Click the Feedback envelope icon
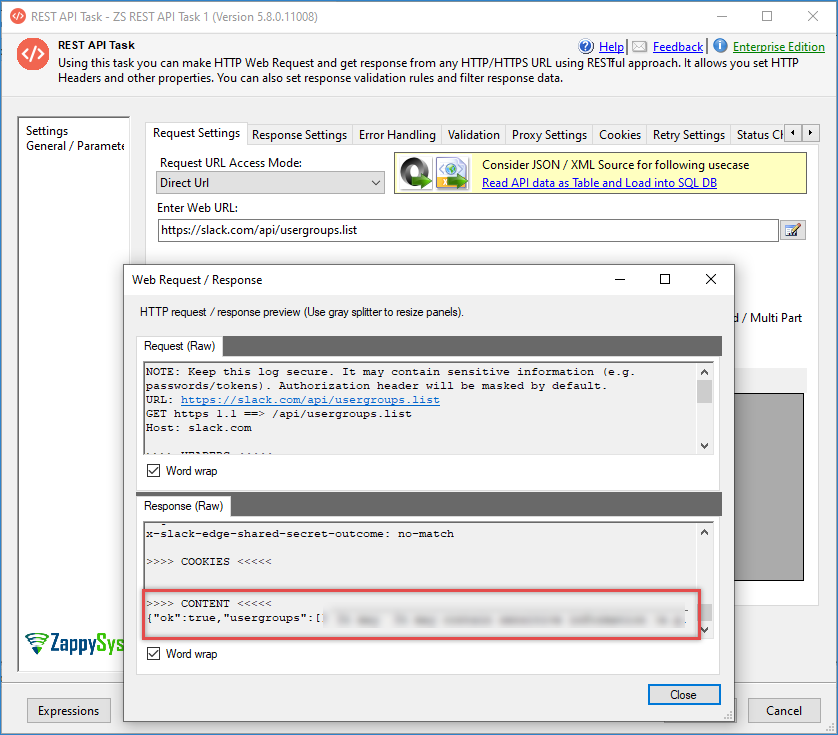This screenshot has width=838, height=735. [639, 47]
